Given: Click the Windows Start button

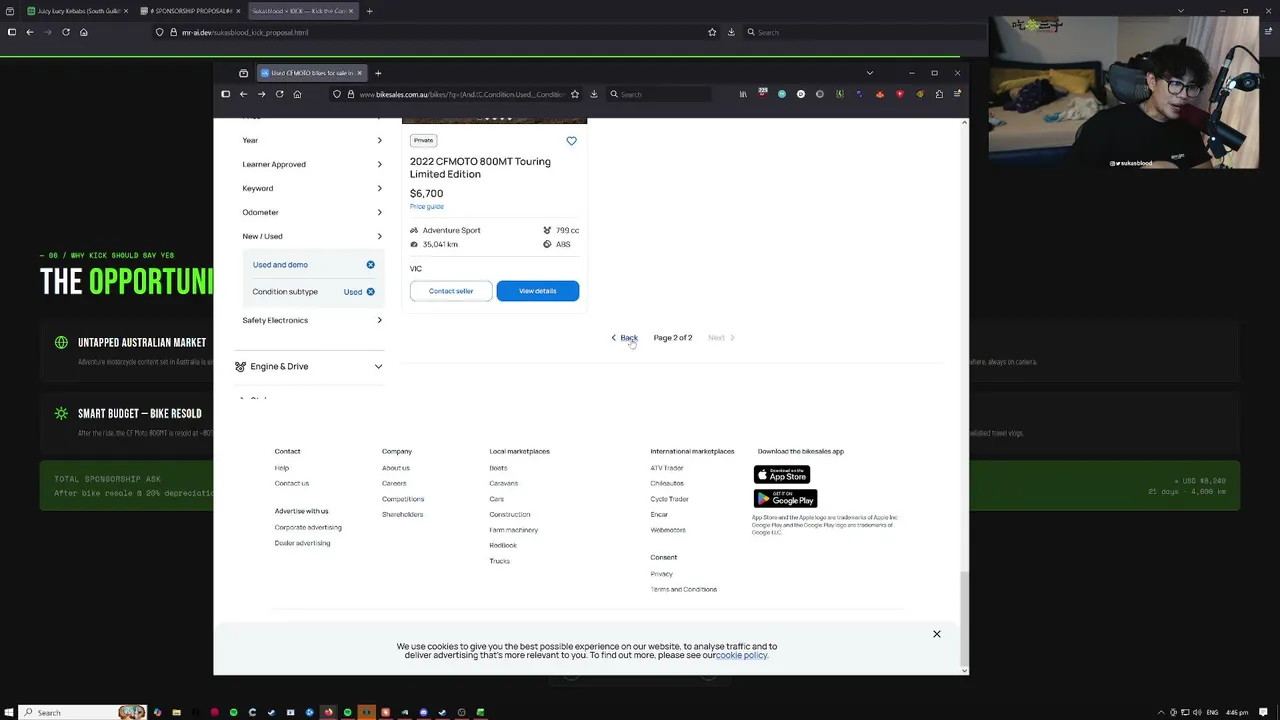Looking at the screenshot, I should 11,712.
